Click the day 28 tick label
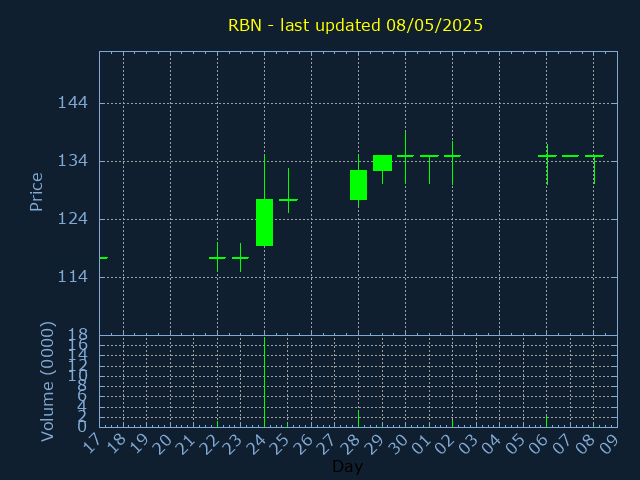The width and height of the screenshot is (640, 480). pos(350,443)
